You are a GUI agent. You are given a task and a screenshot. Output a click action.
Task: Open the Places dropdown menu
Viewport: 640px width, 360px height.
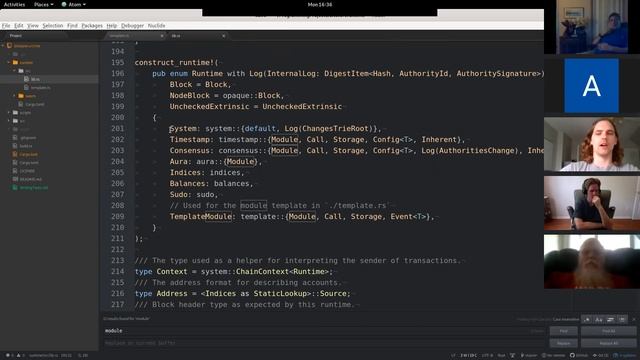[x=43, y=4]
